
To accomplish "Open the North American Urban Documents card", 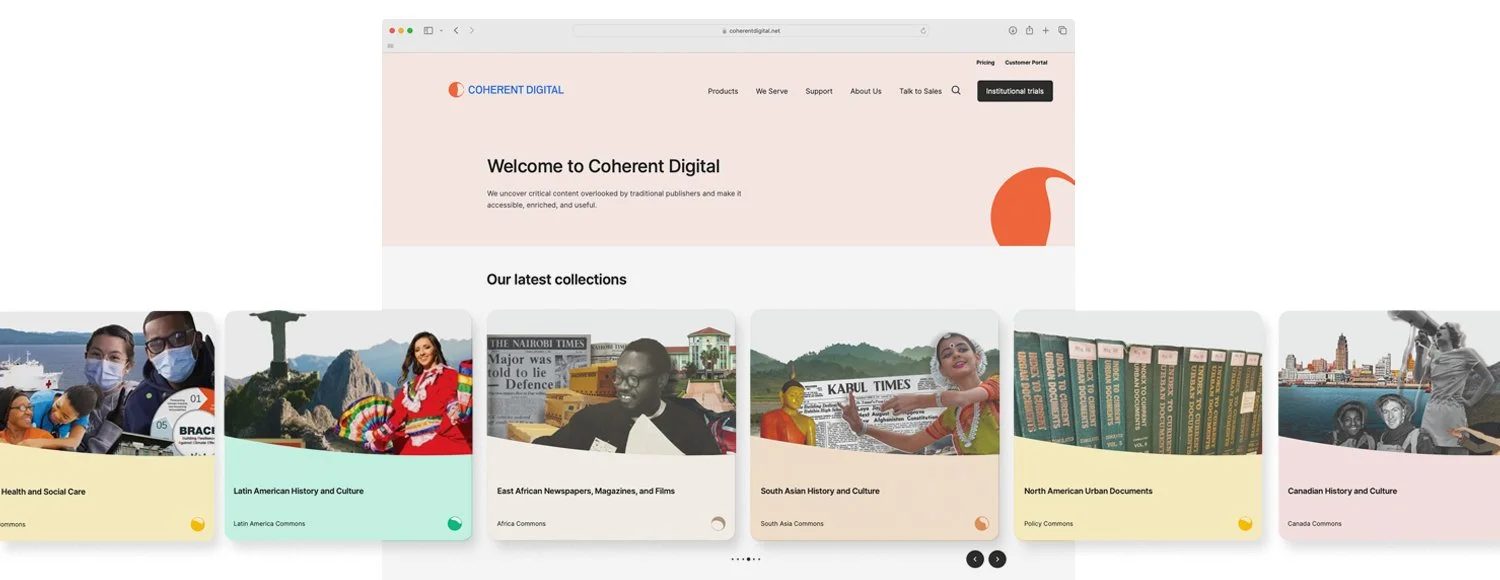I will 1138,425.
